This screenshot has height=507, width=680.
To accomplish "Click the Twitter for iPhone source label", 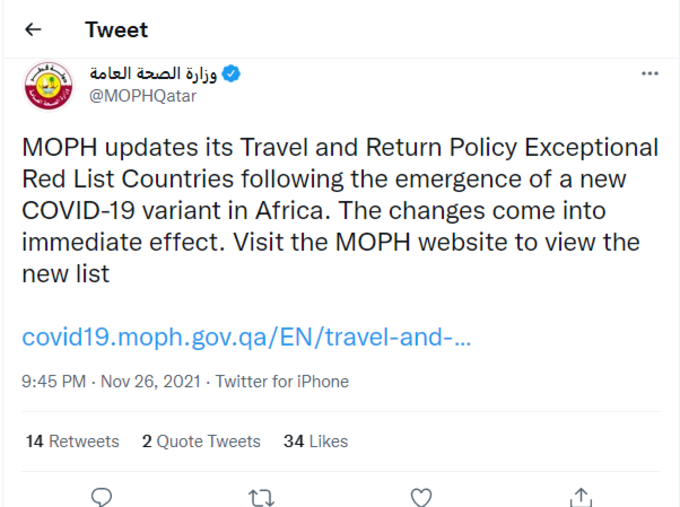I will (x=282, y=382).
